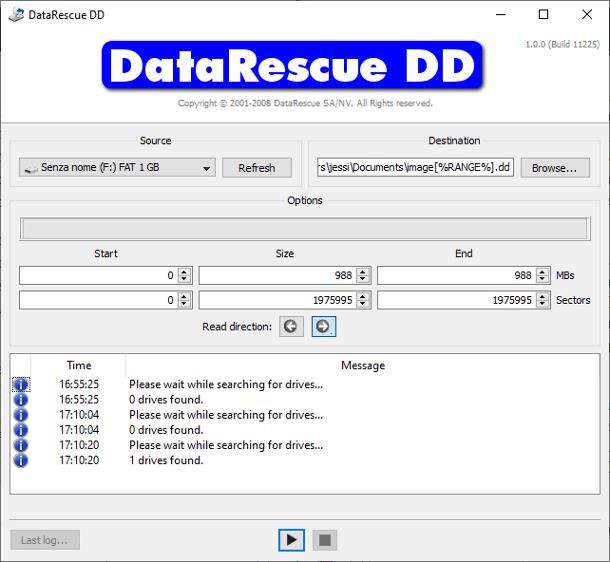The width and height of the screenshot is (610, 562).
Task: Select 'Please wait while searching' at 17:10:04
Action: point(226,415)
